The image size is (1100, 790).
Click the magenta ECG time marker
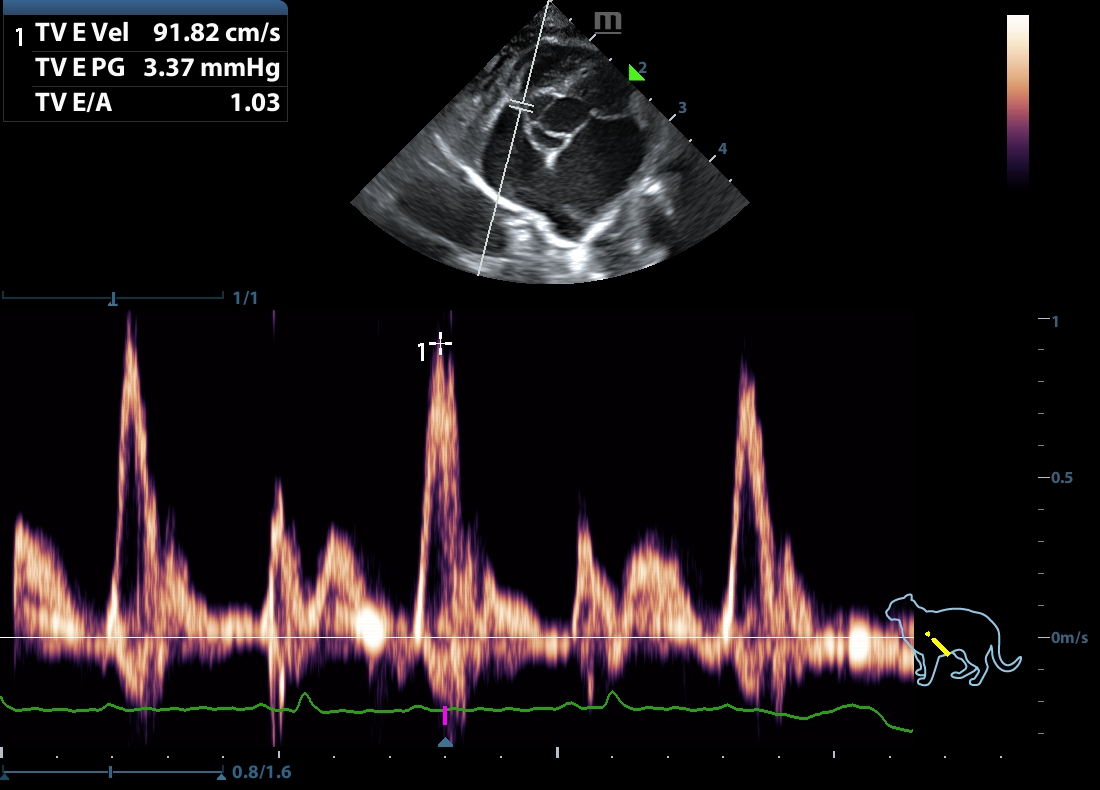445,715
